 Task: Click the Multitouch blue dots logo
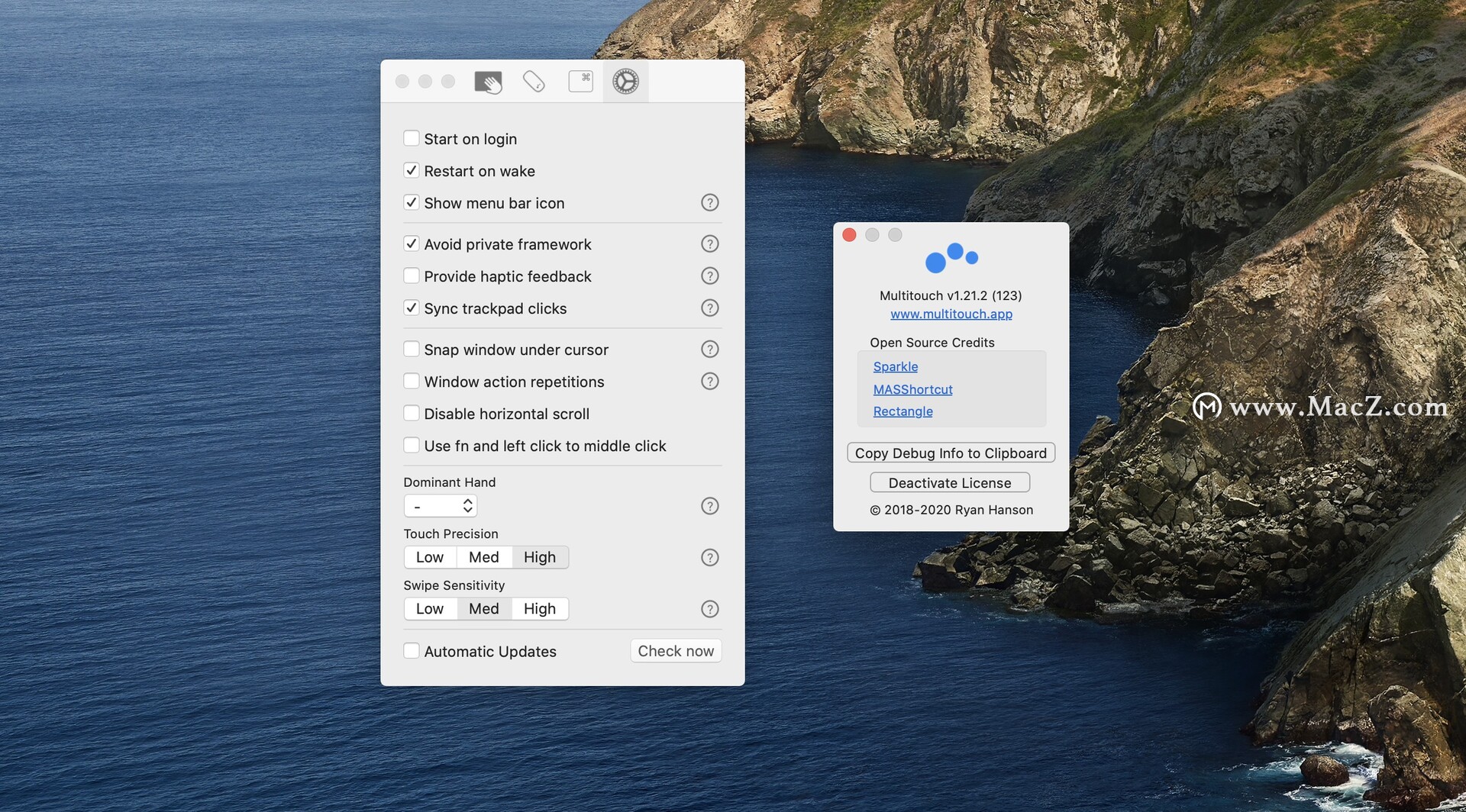[951, 258]
